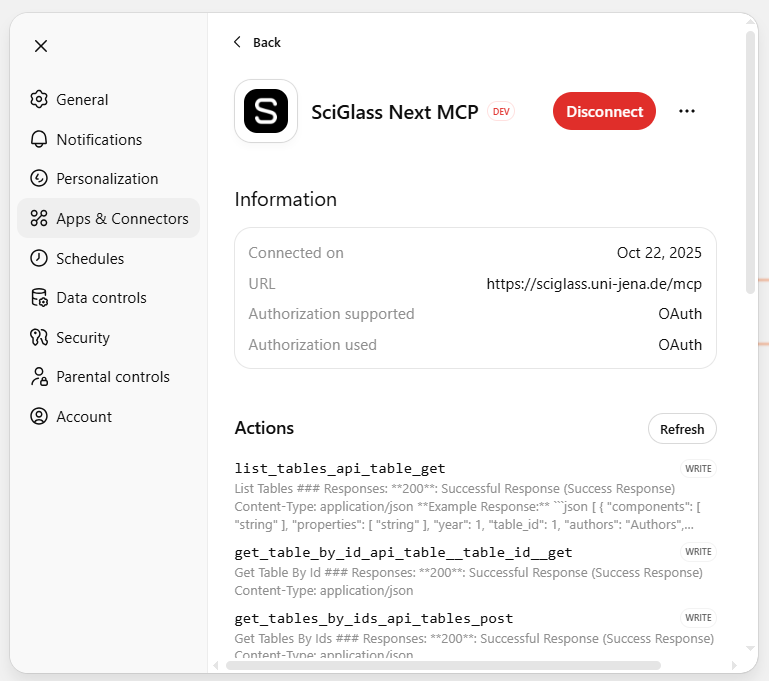Click the get_table_by_id_api_table__table_id__get action
769x681 pixels.
(403, 552)
